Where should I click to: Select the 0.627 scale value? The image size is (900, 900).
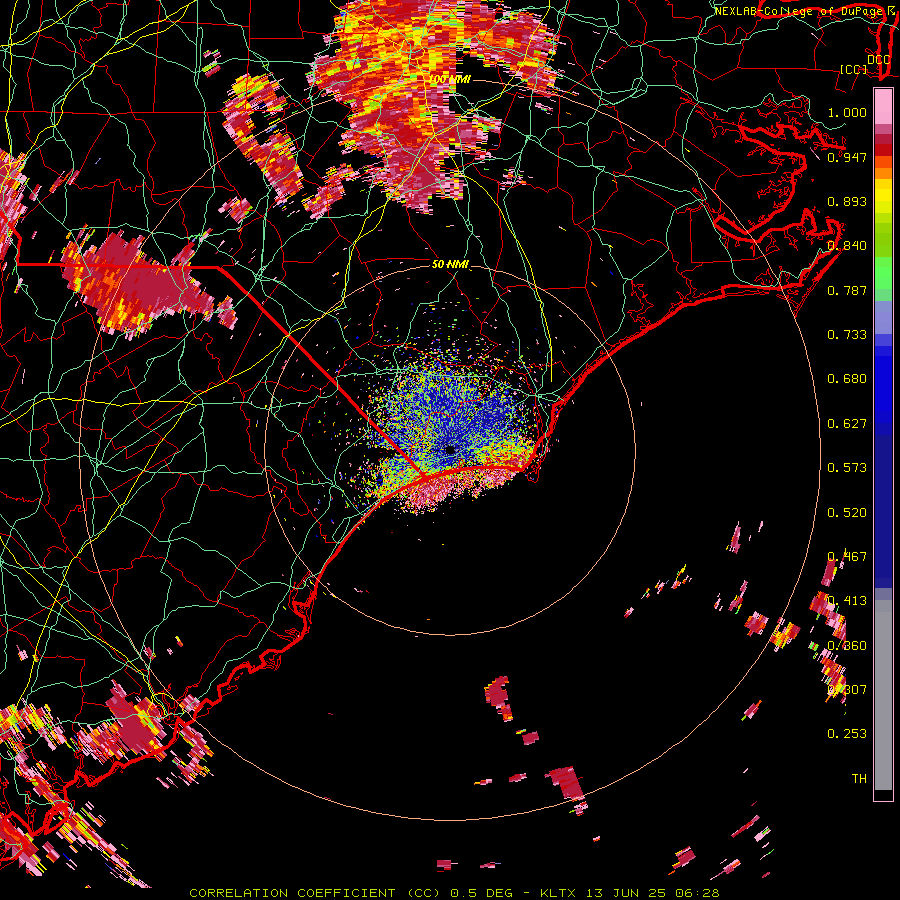coord(847,424)
